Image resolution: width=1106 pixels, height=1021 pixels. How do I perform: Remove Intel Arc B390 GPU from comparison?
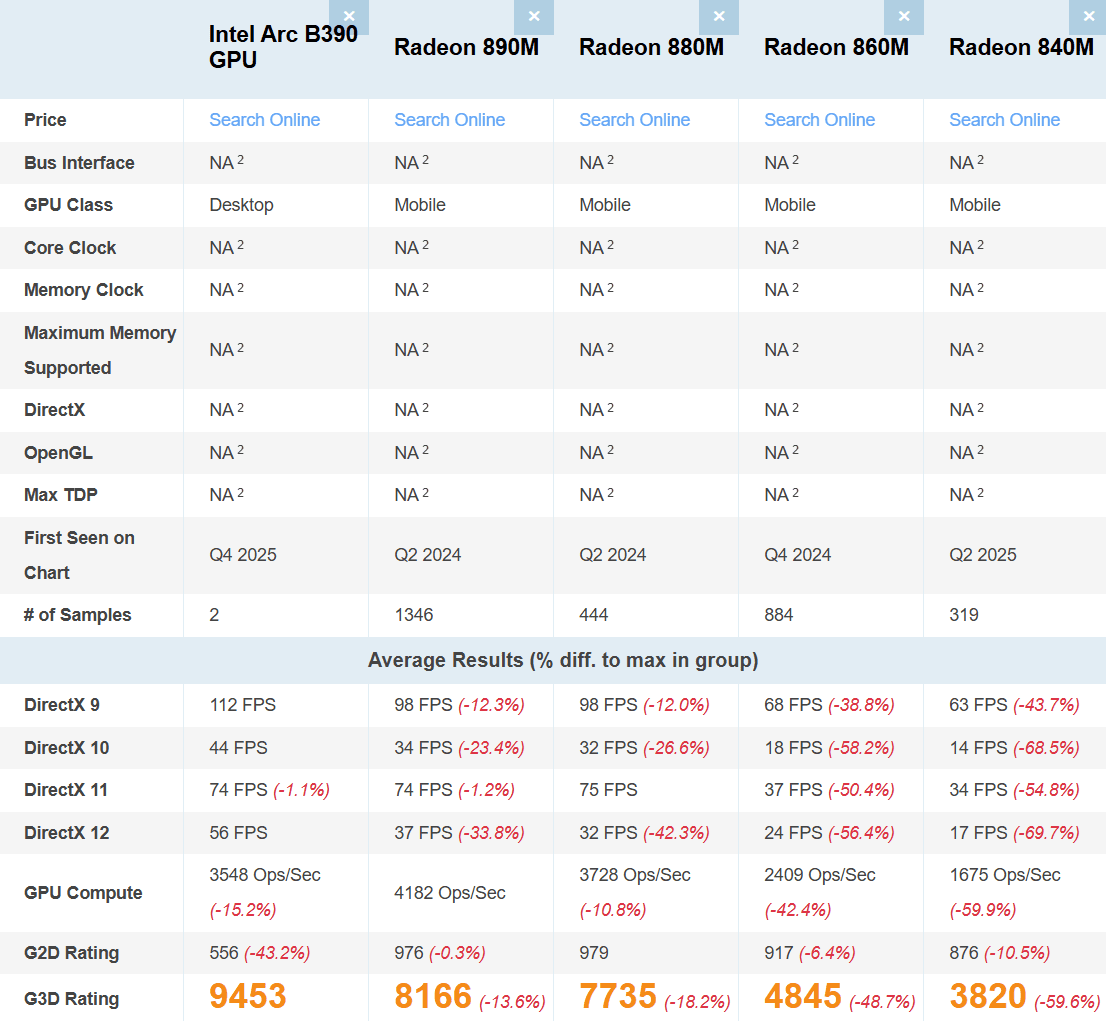[x=349, y=17]
